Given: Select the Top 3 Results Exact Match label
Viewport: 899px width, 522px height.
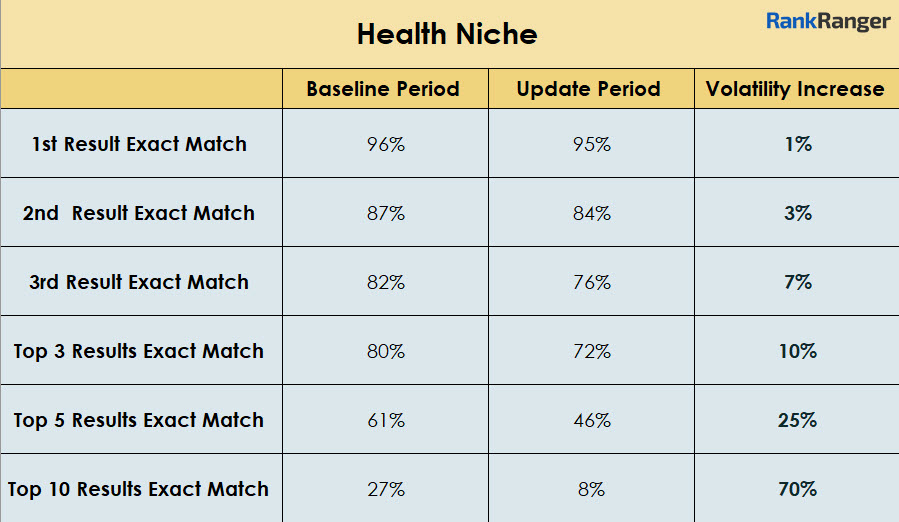Looking at the screenshot, I should 139,351.
